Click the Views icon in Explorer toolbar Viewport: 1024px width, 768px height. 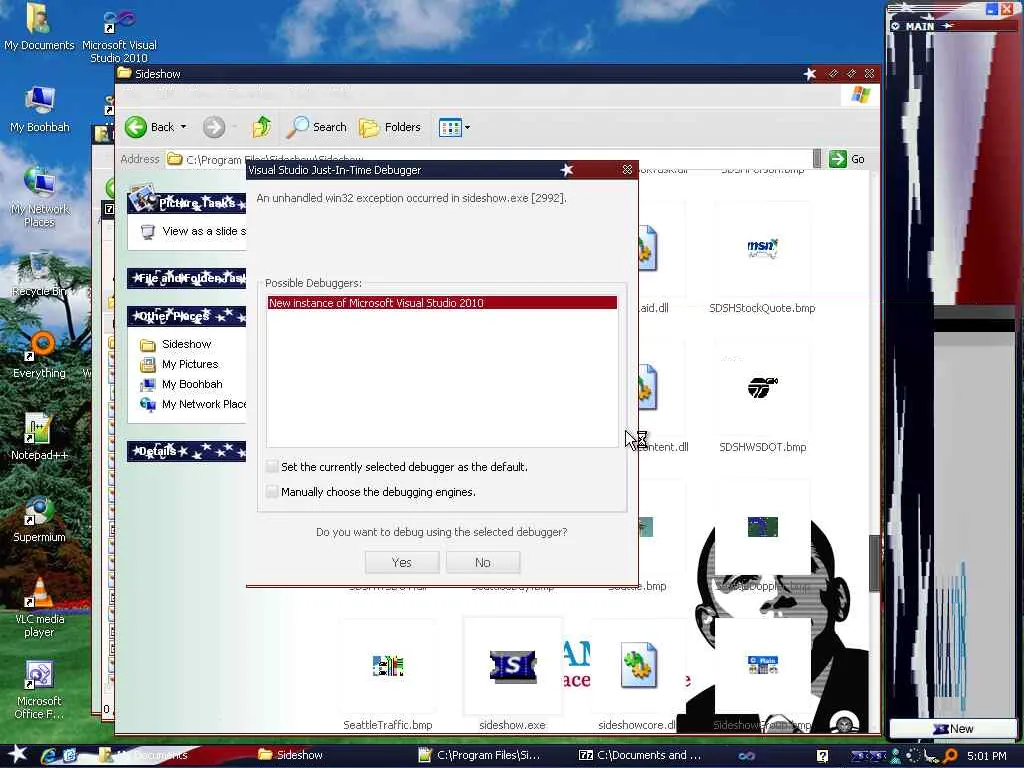click(450, 127)
